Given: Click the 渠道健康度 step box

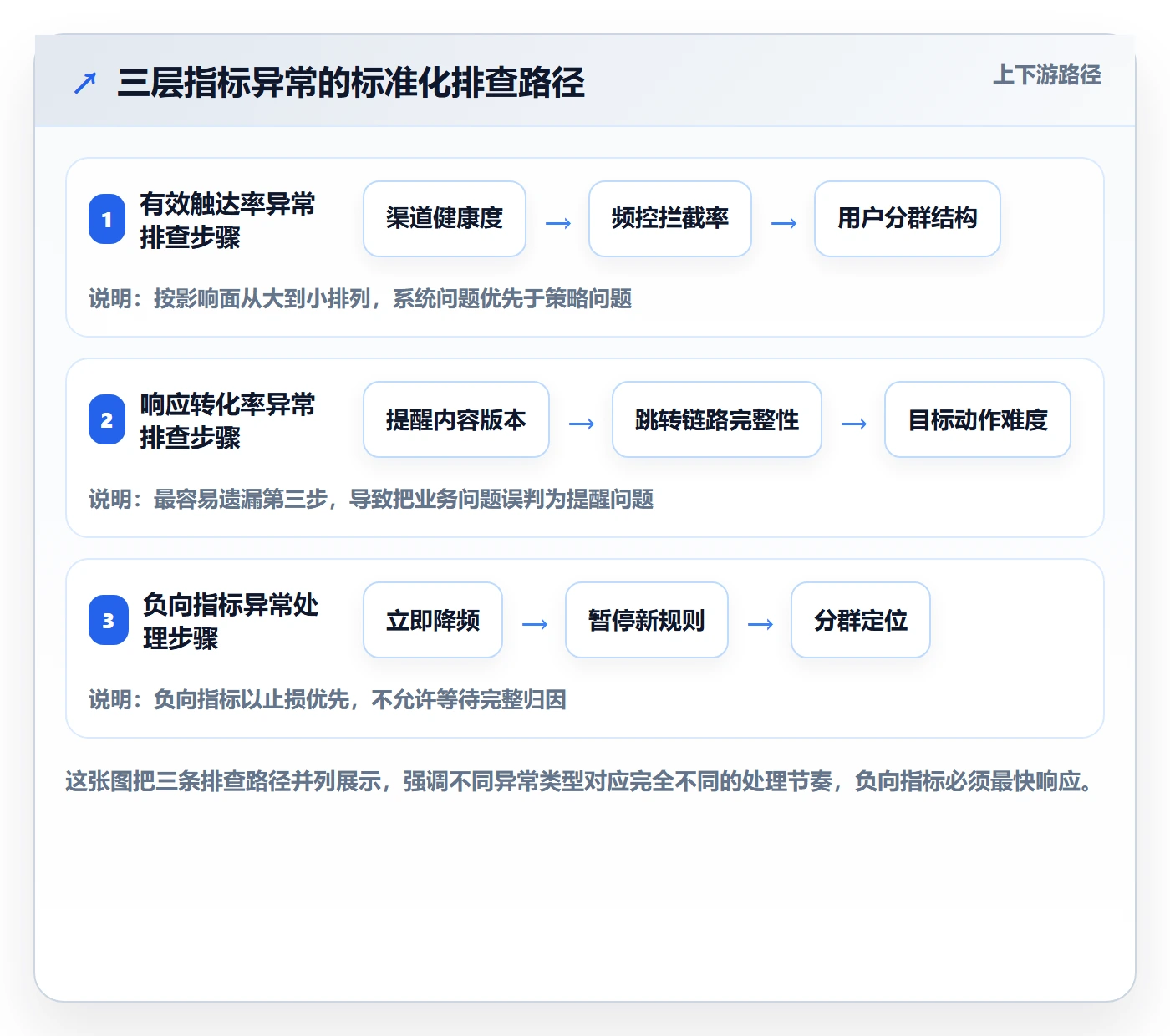Looking at the screenshot, I should click(x=445, y=219).
